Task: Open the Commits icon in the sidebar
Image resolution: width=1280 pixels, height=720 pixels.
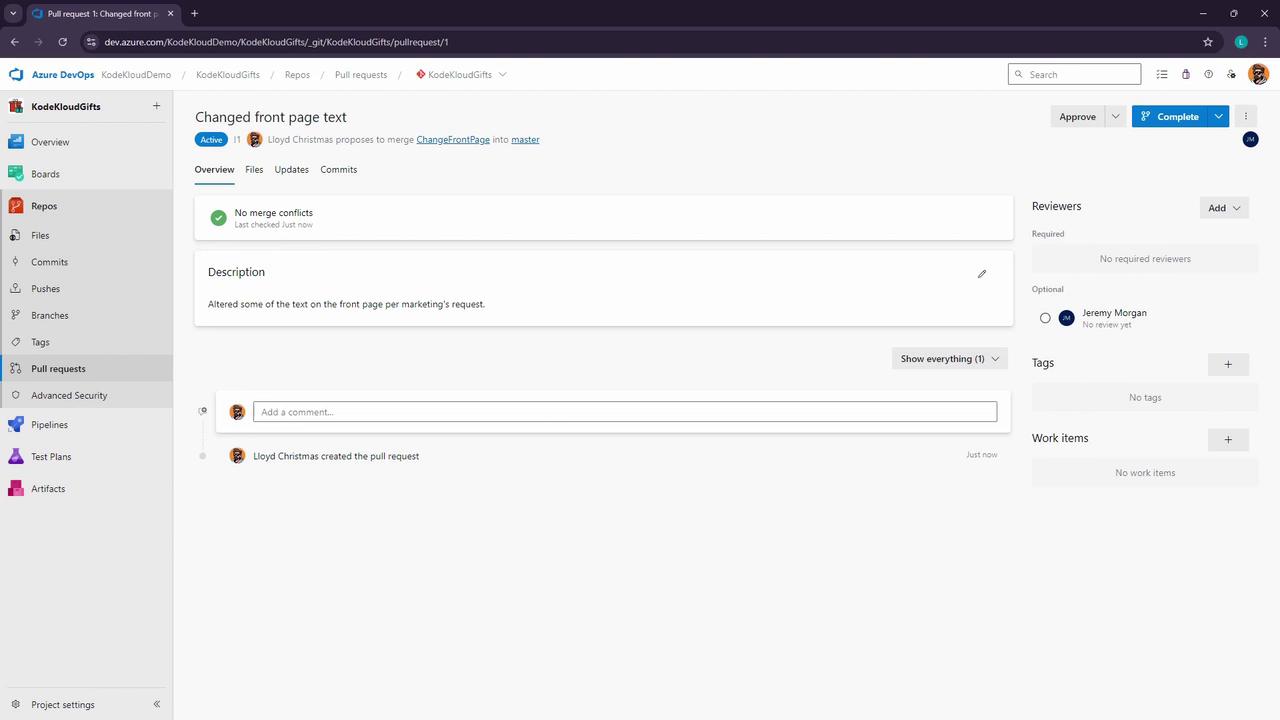Action: tap(15, 262)
